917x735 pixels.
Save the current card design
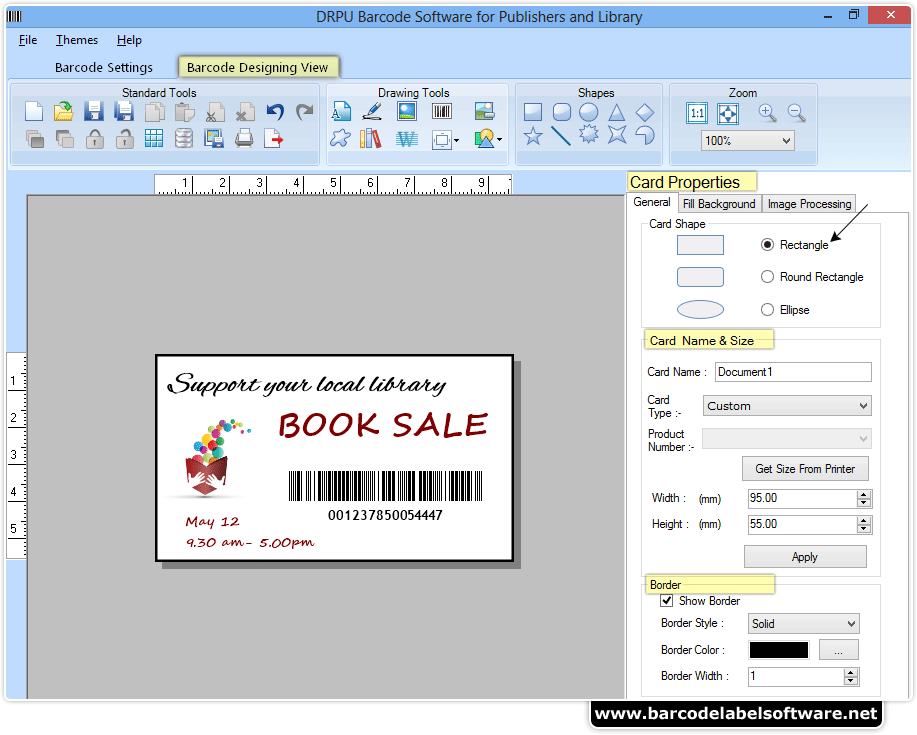click(94, 111)
